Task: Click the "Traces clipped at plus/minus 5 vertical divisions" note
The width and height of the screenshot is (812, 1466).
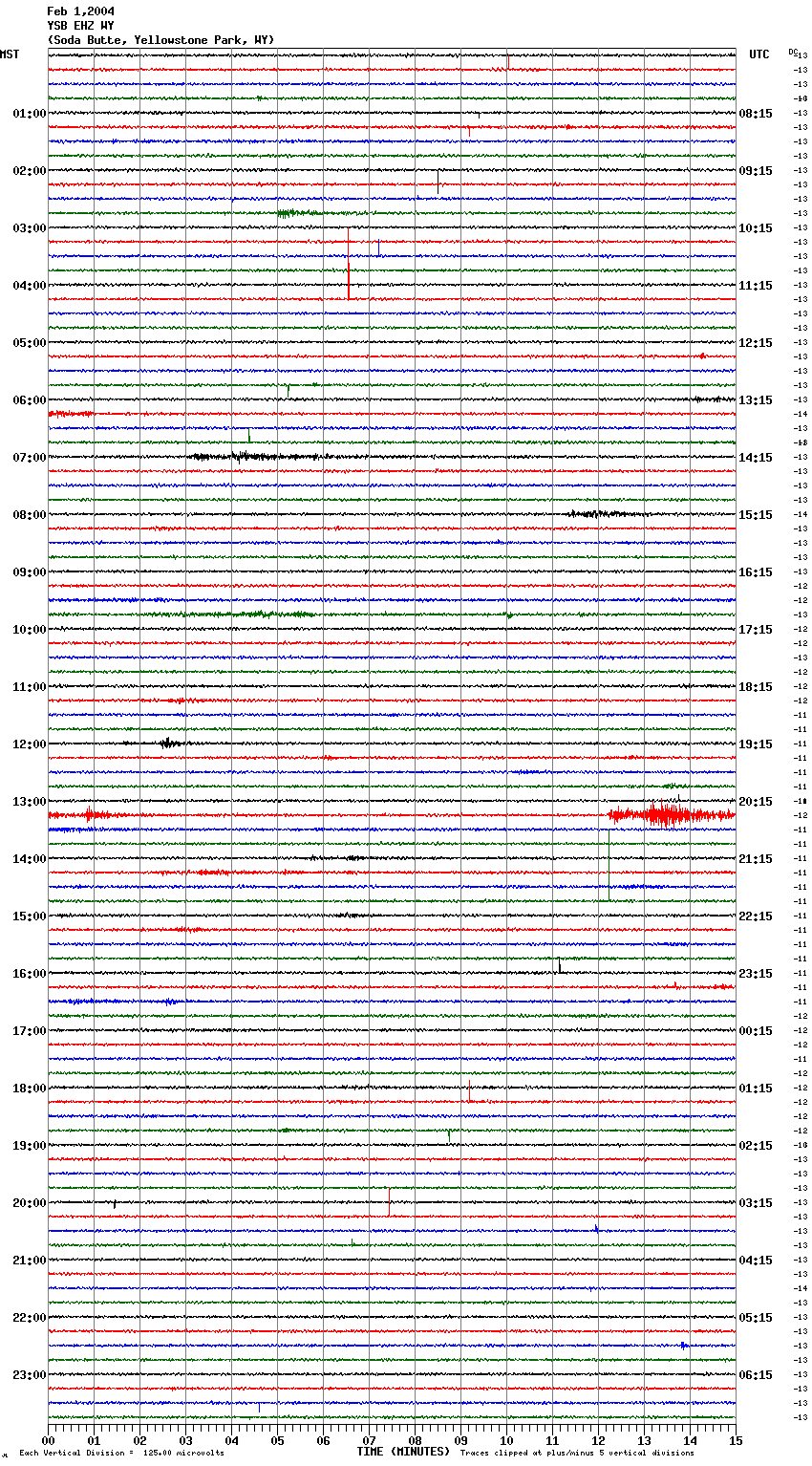Action: coord(577,1454)
